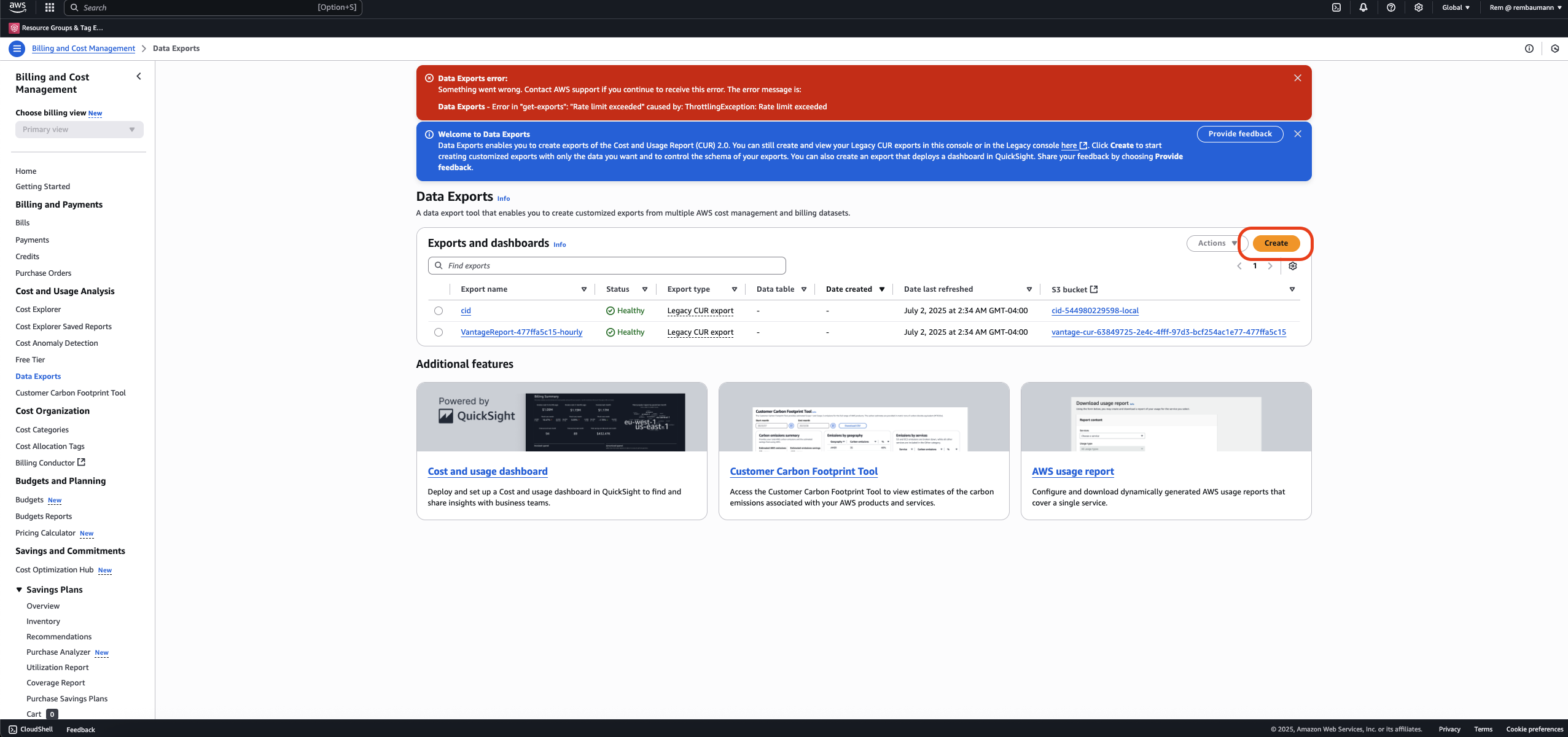Click the S3 bucket external link icon
1568x737 pixels.
point(1094,289)
